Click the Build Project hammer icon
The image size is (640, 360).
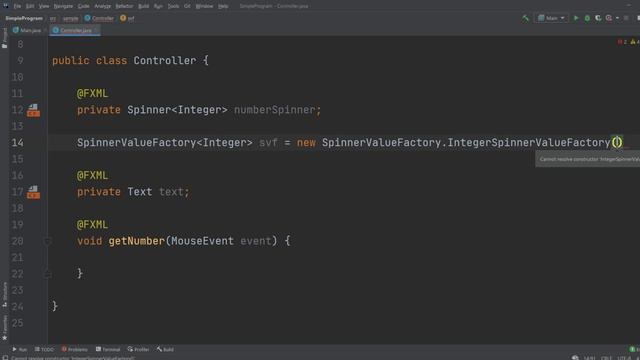point(525,18)
